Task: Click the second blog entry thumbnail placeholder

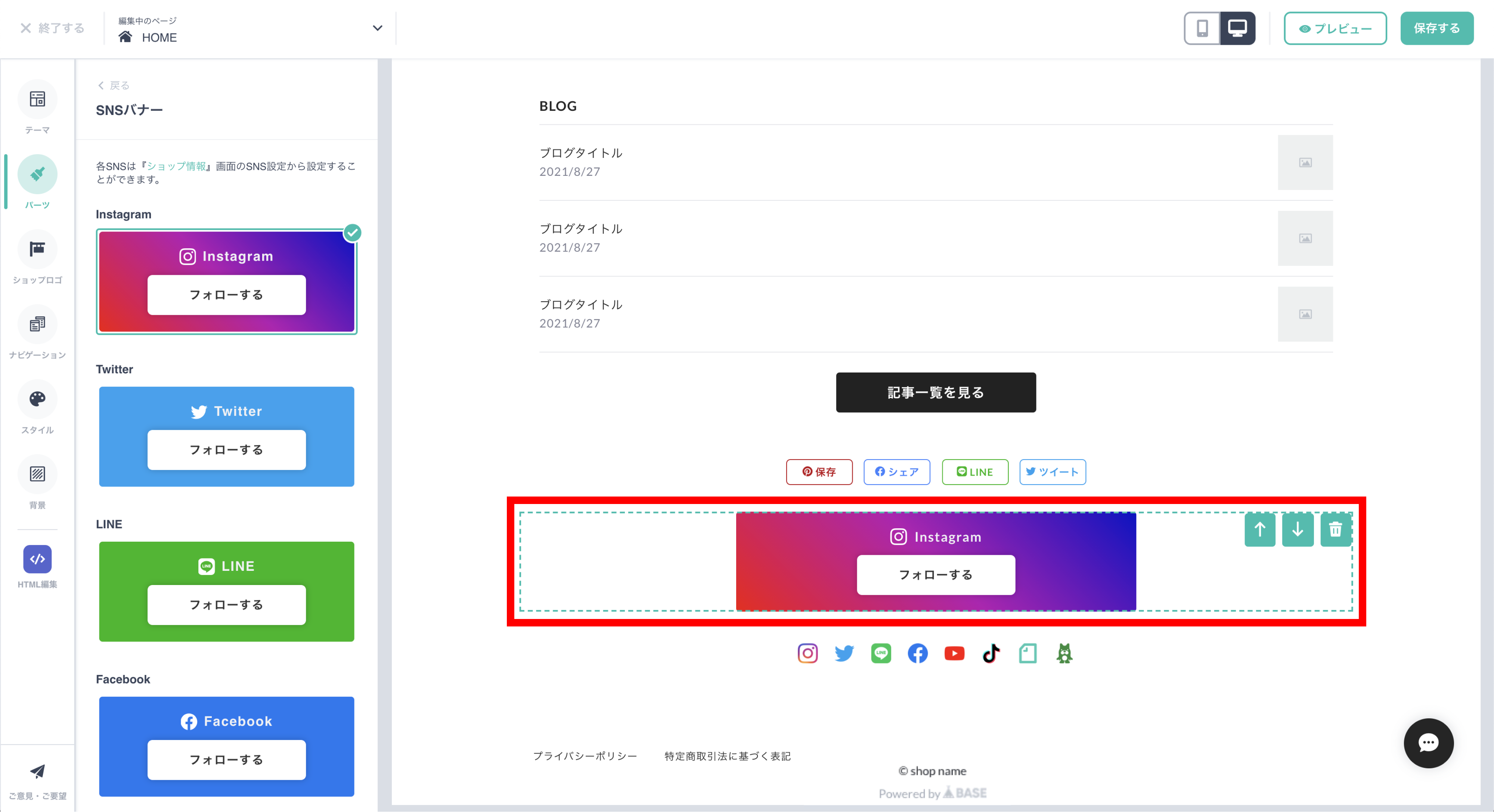Action: pos(1305,238)
